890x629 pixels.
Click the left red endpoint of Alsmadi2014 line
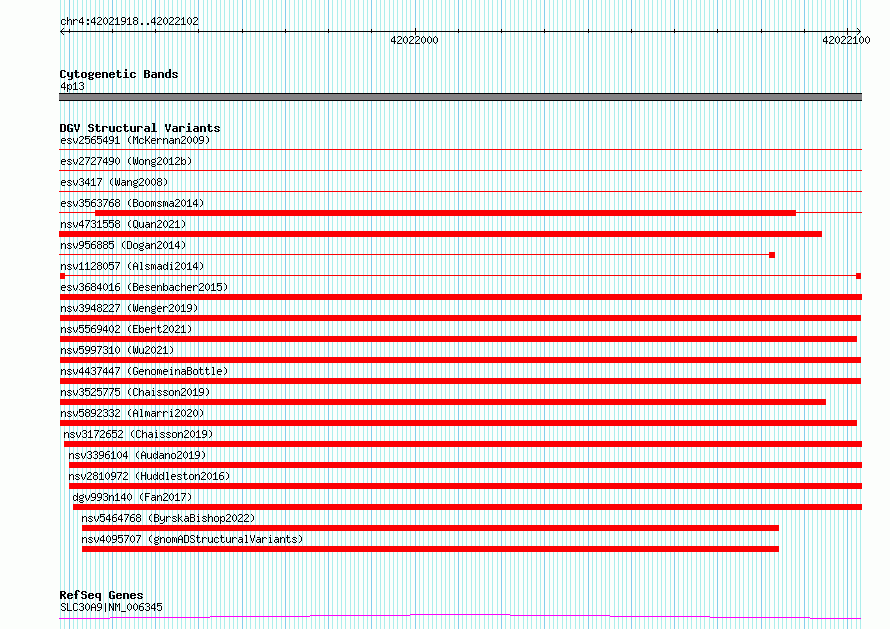click(x=62, y=276)
